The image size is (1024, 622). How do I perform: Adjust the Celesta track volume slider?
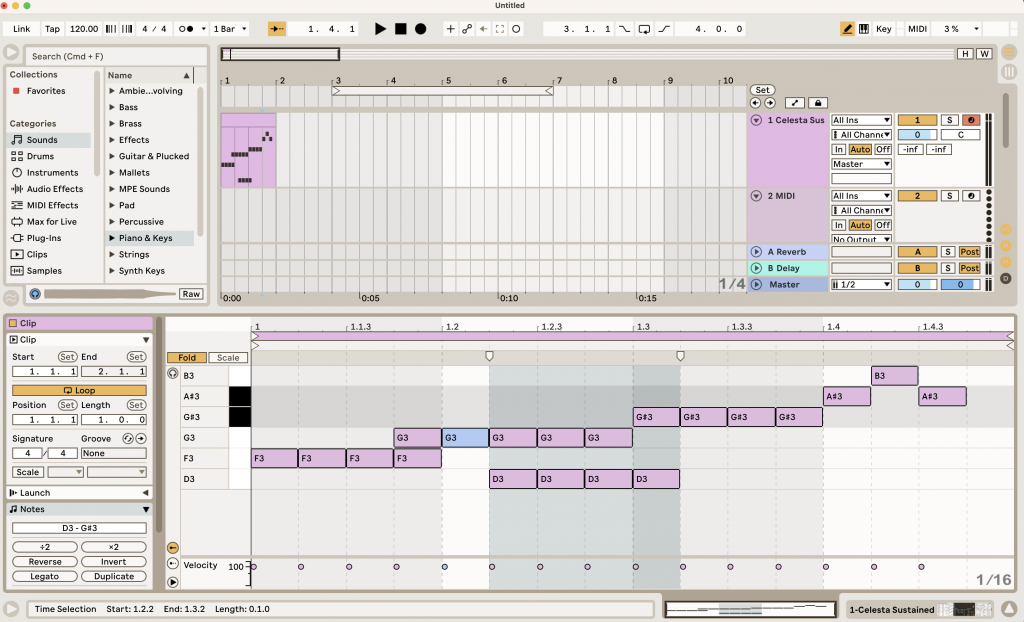pos(917,135)
